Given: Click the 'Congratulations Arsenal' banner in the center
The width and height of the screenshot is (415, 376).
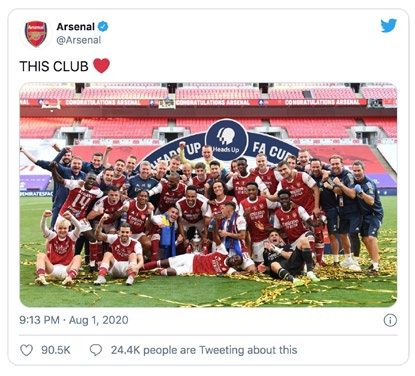Looking at the screenshot, I should [213, 102].
